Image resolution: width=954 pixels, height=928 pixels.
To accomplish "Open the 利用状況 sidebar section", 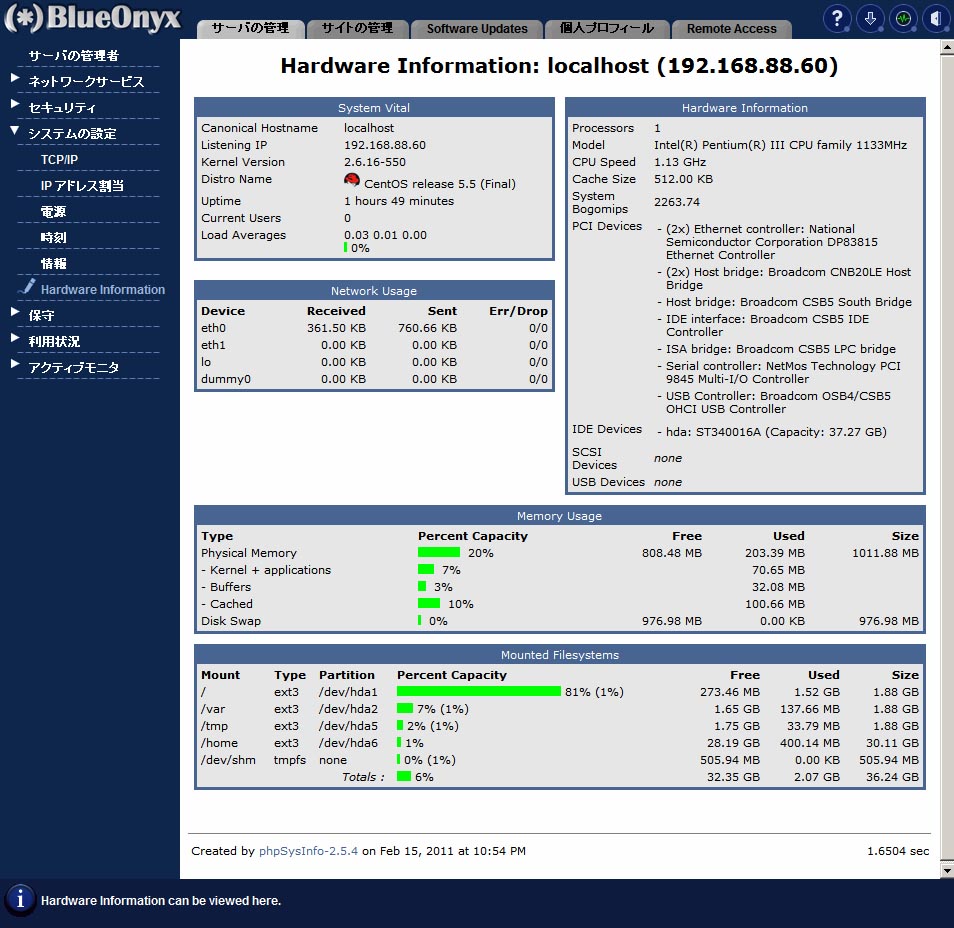I will pos(54,342).
